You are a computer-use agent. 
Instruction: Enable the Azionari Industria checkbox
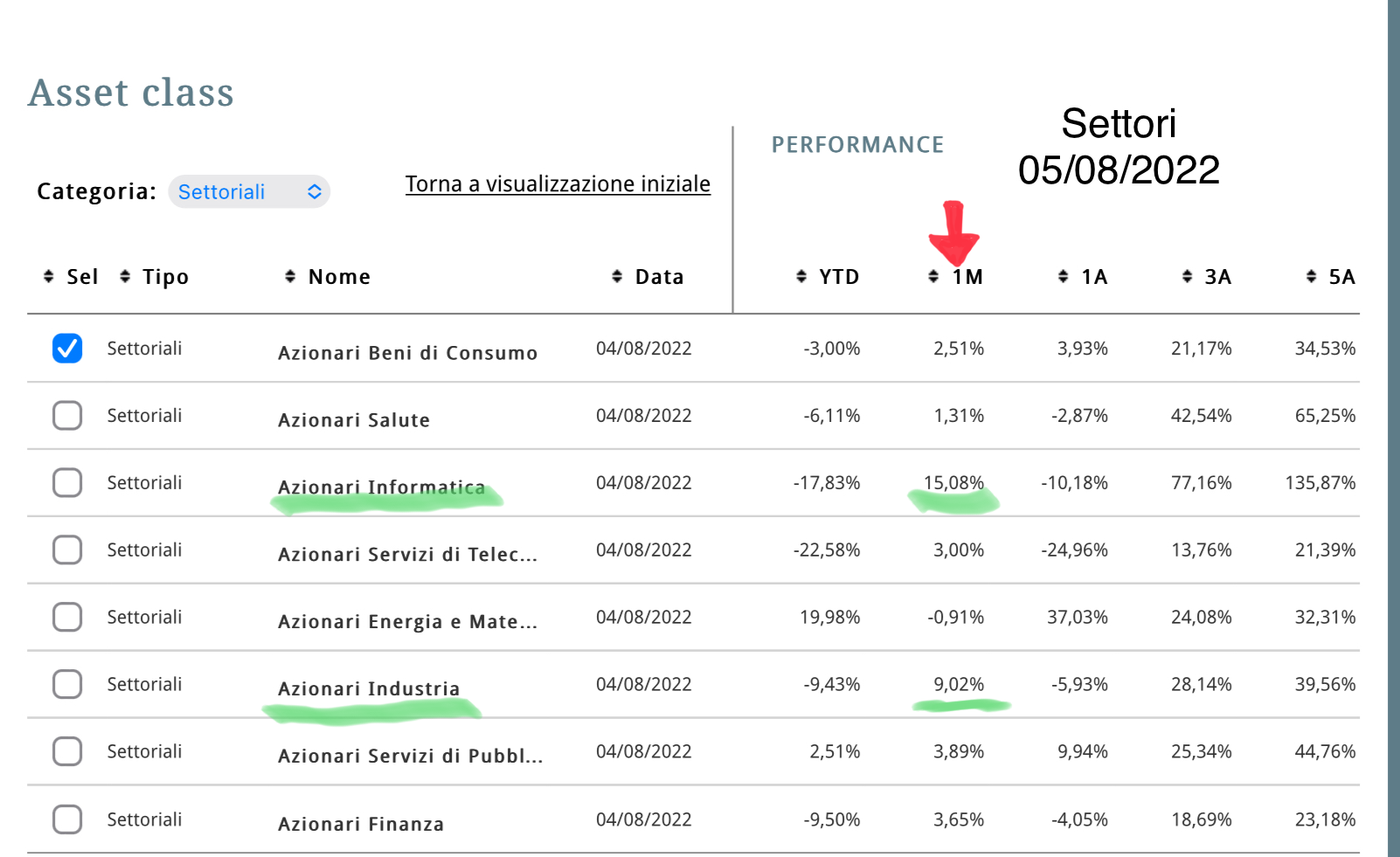tap(67, 684)
